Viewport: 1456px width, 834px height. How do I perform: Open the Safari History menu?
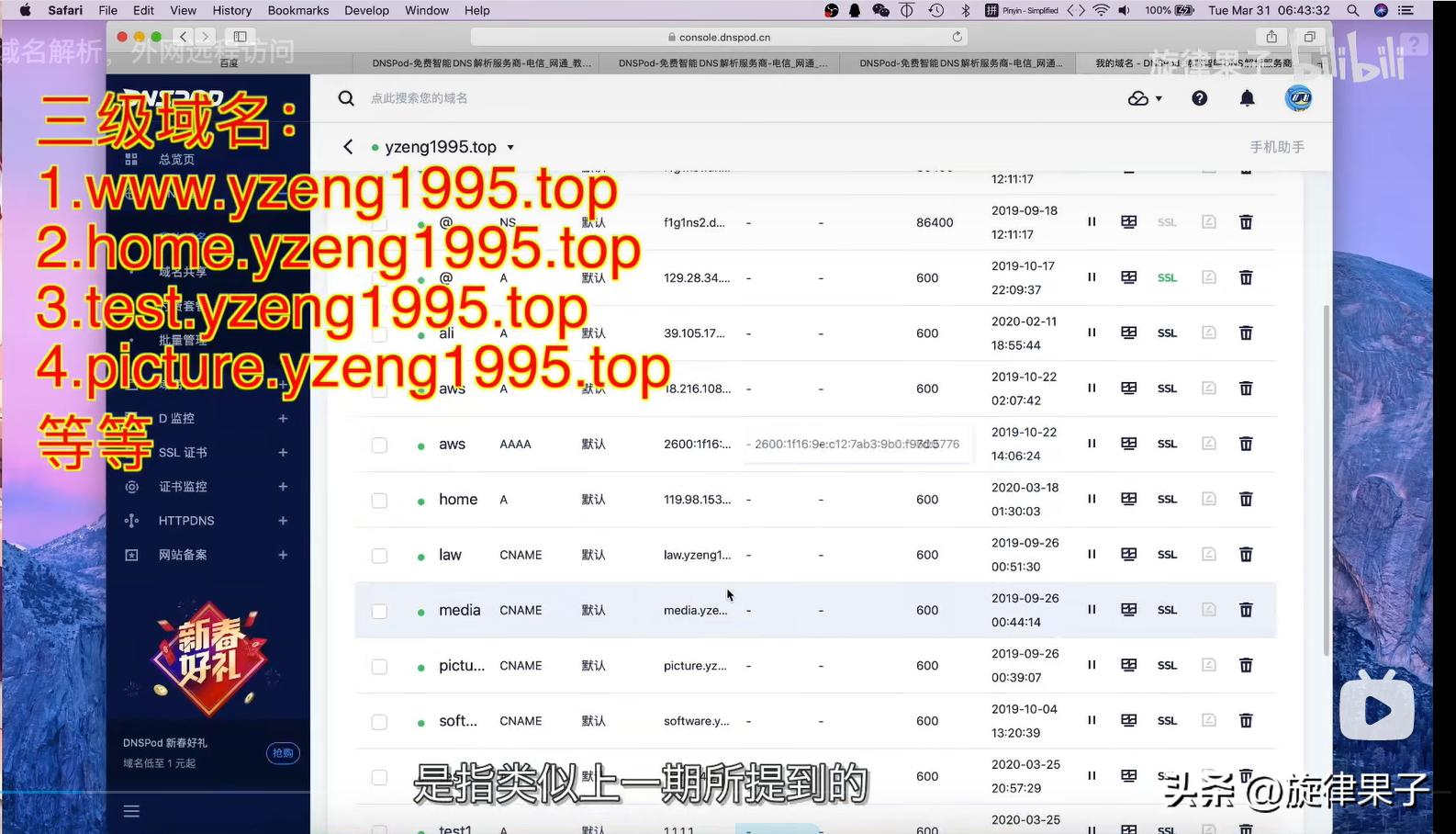click(x=231, y=10)
